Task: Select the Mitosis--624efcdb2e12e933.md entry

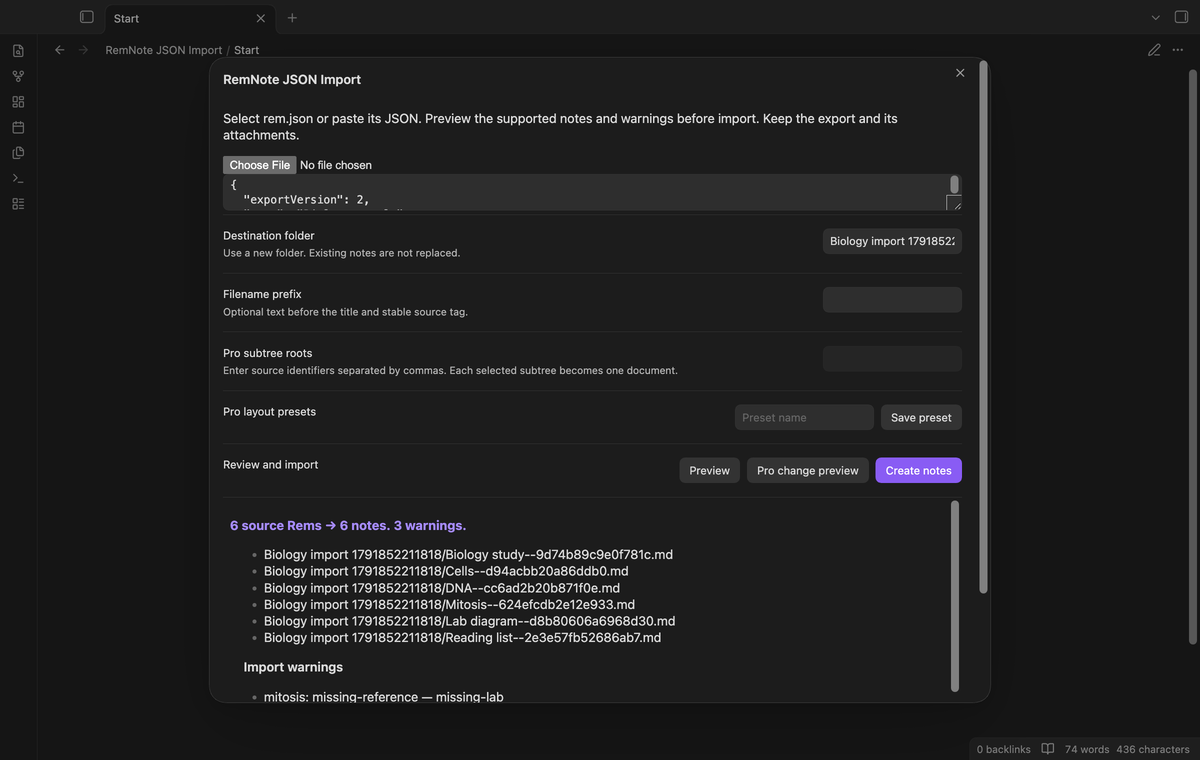Action: [449, 604]
